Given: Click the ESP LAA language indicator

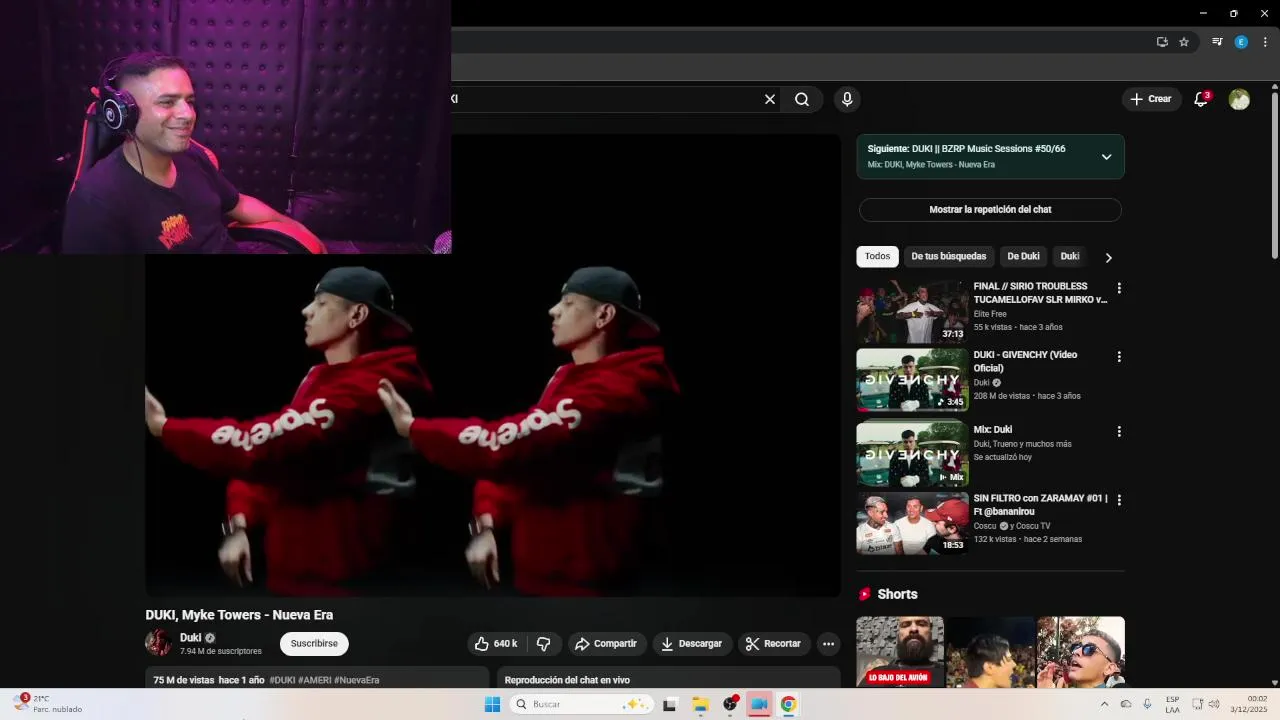Looking at the screenshot, I should 1172,704.
